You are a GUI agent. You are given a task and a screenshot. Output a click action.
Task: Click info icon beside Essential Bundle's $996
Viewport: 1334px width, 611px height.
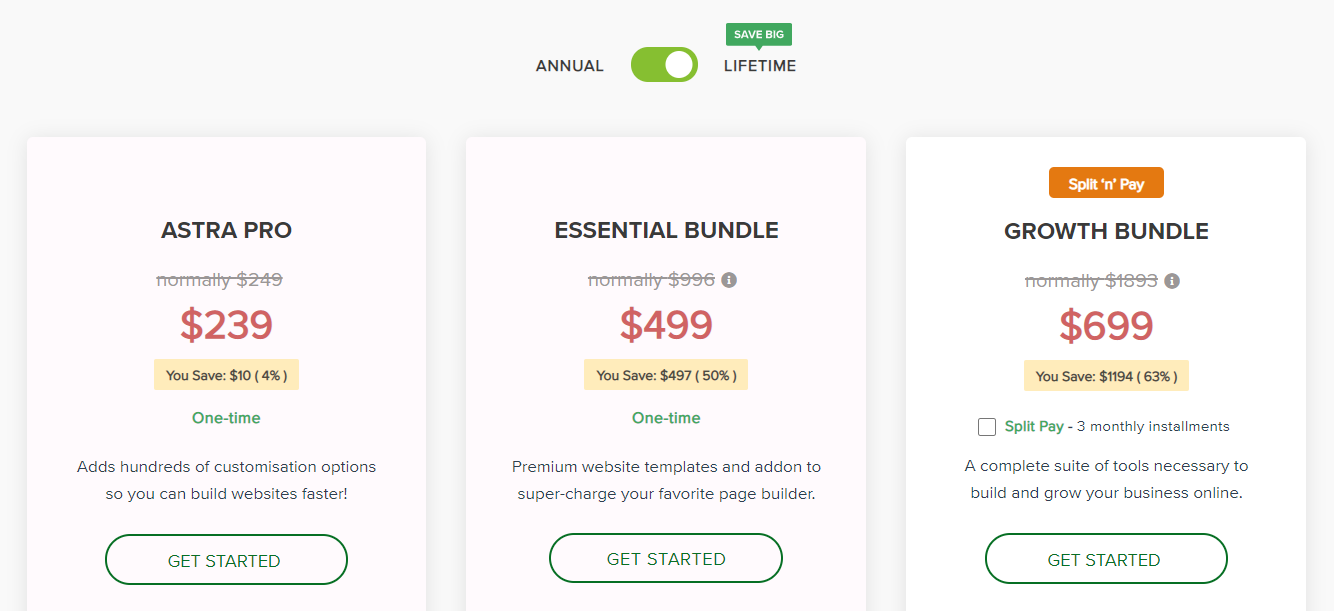tap(729, 280)
